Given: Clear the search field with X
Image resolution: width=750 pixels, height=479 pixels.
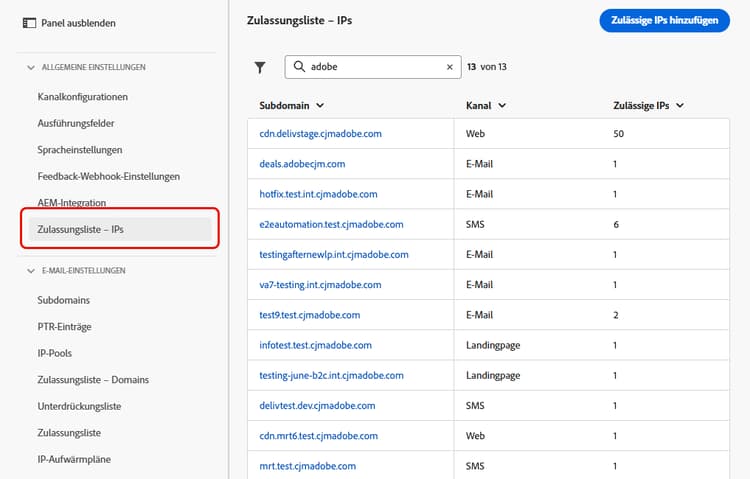Looking at the screenshot, I should (x=450, y=67).
